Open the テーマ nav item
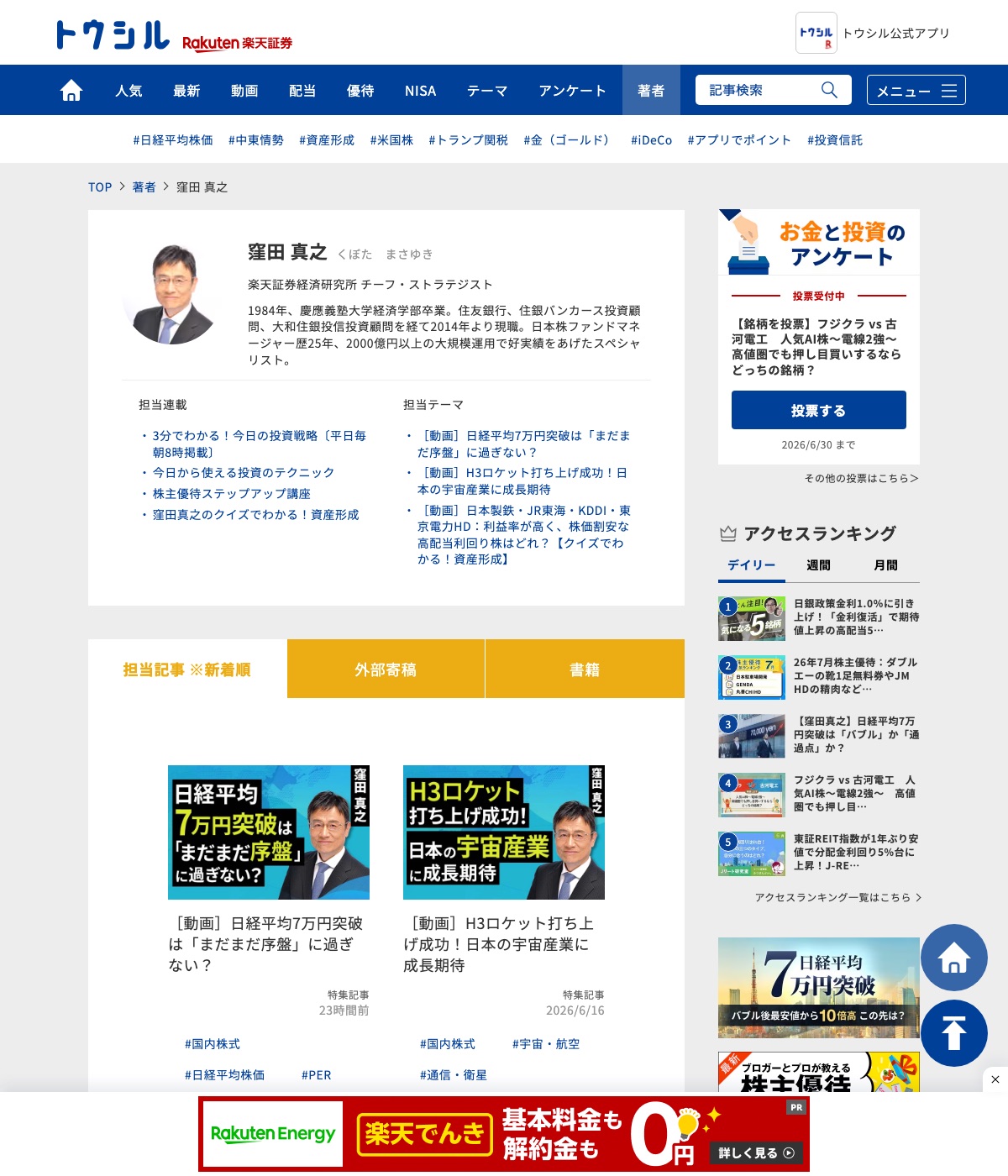 pyautogui.click(x=487, y=90)
